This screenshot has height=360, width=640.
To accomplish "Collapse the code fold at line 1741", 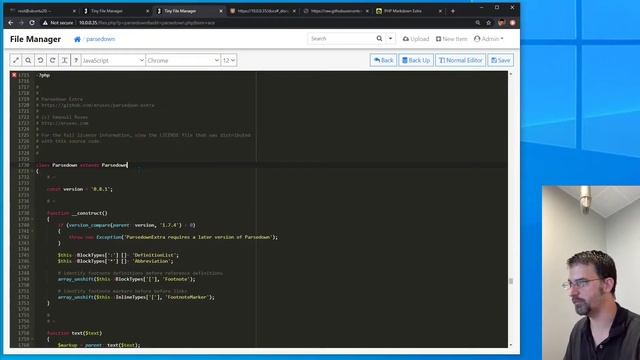I will pos(33,231).
